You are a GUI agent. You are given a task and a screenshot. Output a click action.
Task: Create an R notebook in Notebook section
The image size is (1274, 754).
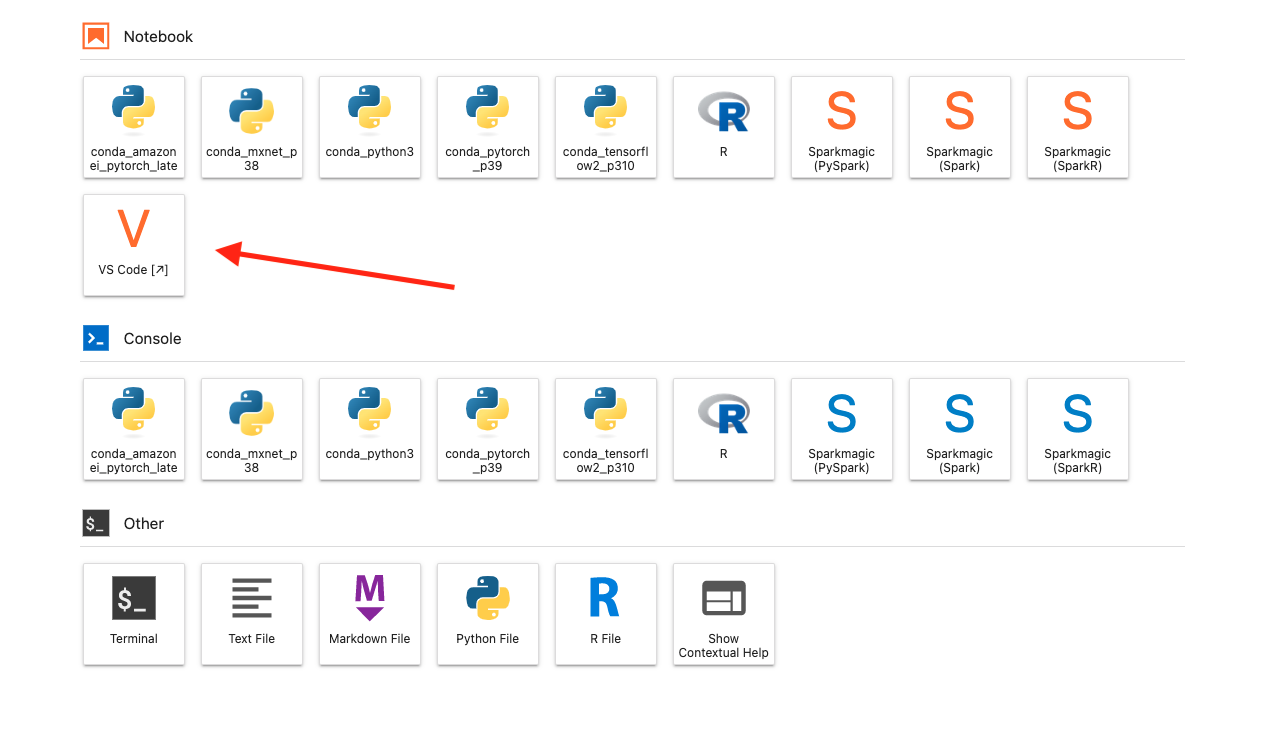click(x=724, y=127)
